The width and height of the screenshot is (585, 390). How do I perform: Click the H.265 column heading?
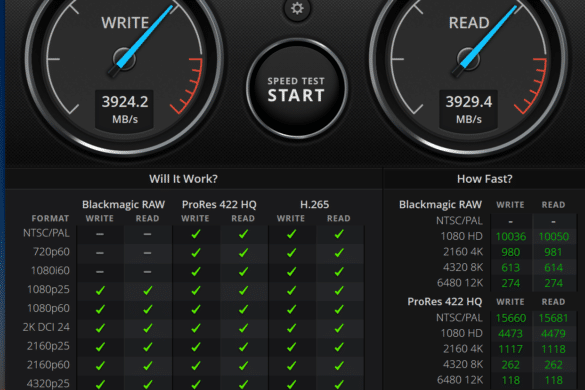(315, 205)
